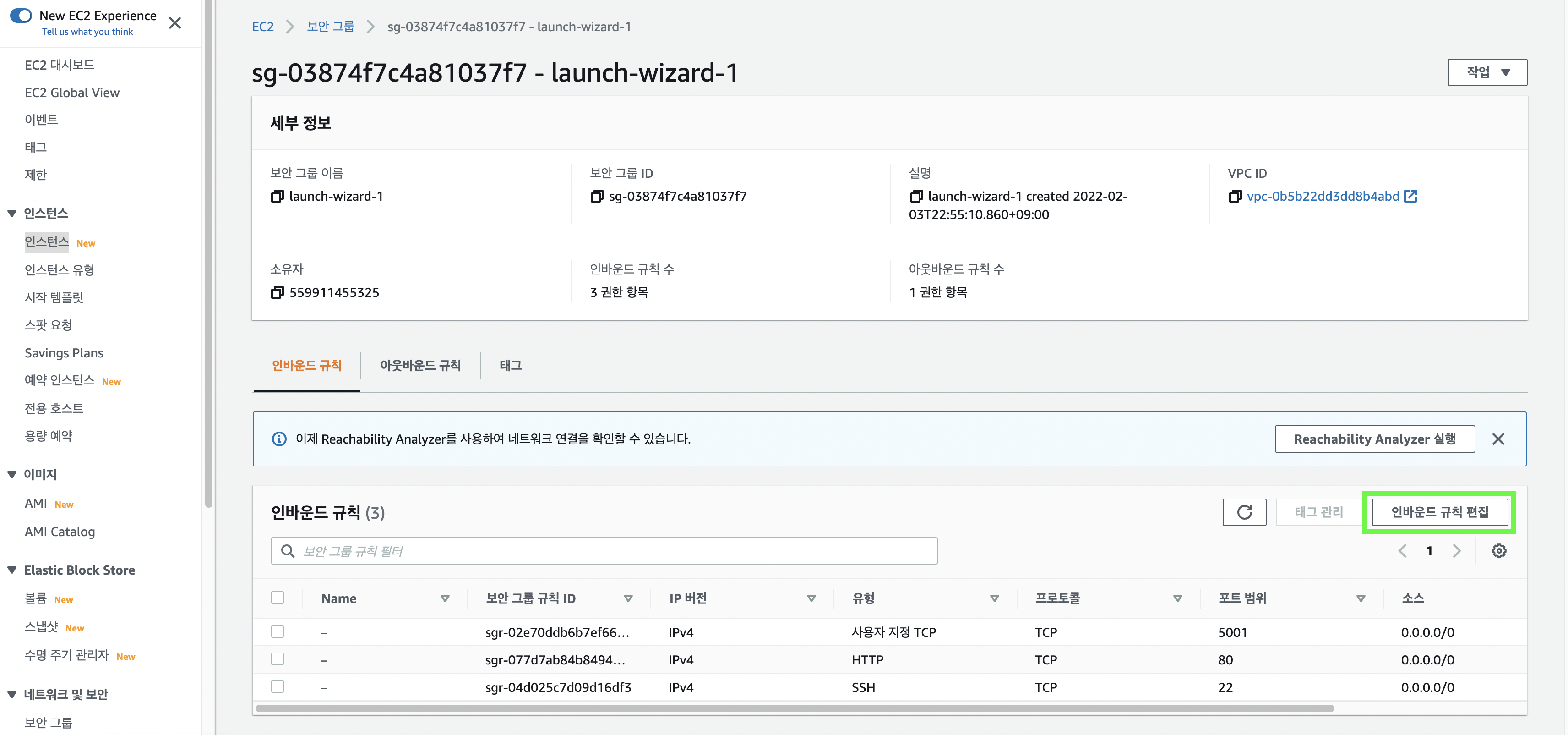The width and height of the screenshot is (1568, 735).
Task: Copy the security group ID icon
Action: (x=597, y=196)
